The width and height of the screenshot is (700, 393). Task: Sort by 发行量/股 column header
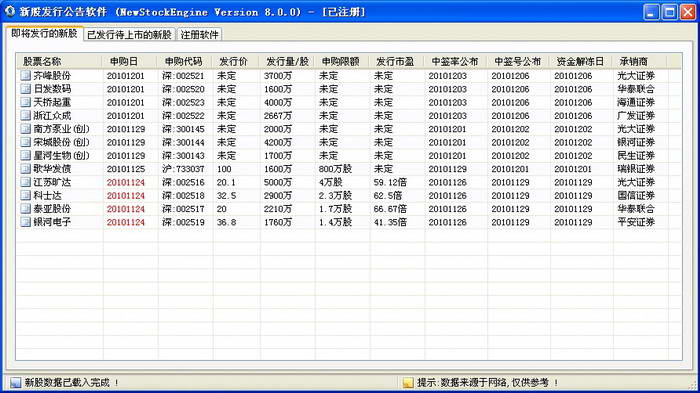(x=288, y=62)
